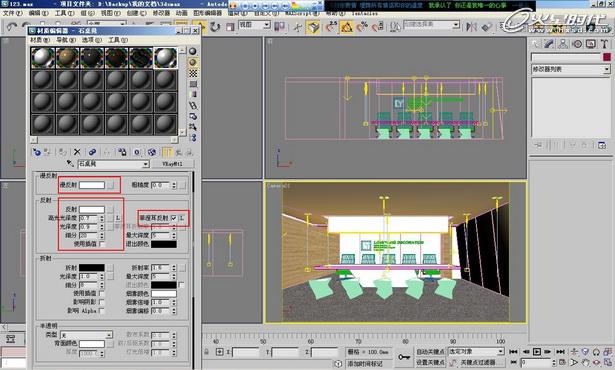
Task: Click Mirror tool in main toolbar
Action: point(471,27)
